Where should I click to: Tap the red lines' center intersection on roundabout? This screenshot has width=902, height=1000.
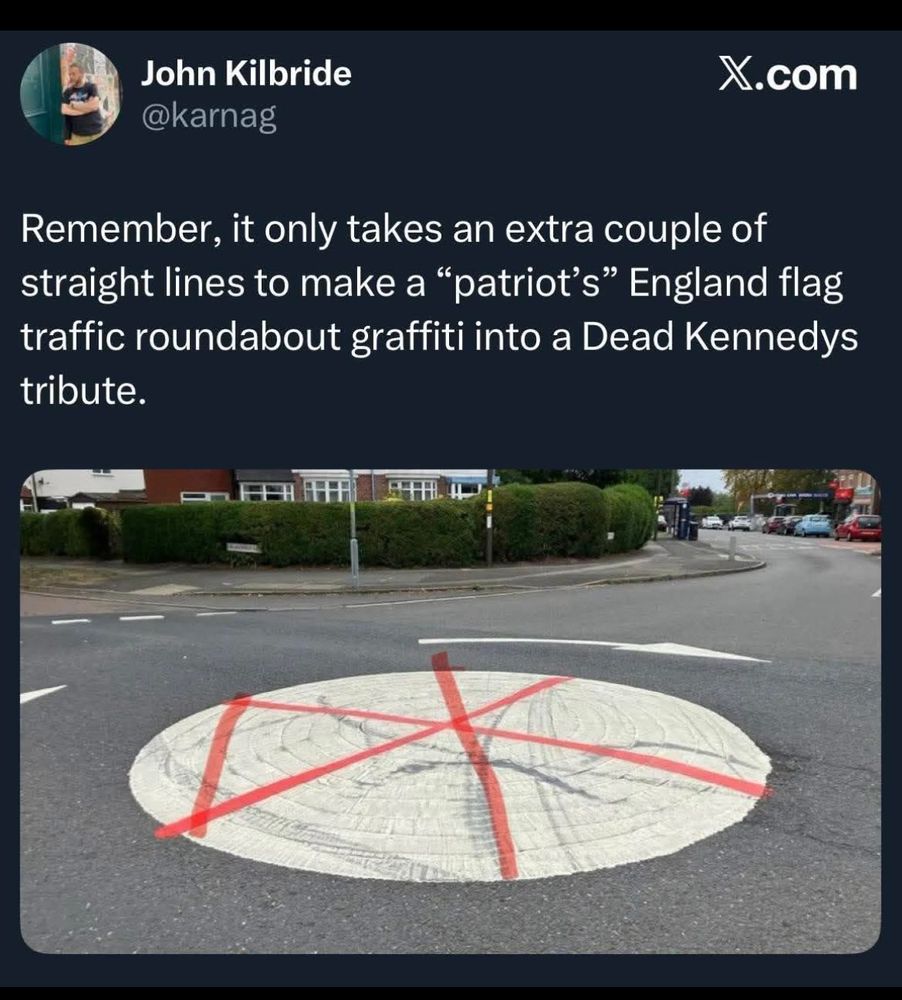coord(457,723)
